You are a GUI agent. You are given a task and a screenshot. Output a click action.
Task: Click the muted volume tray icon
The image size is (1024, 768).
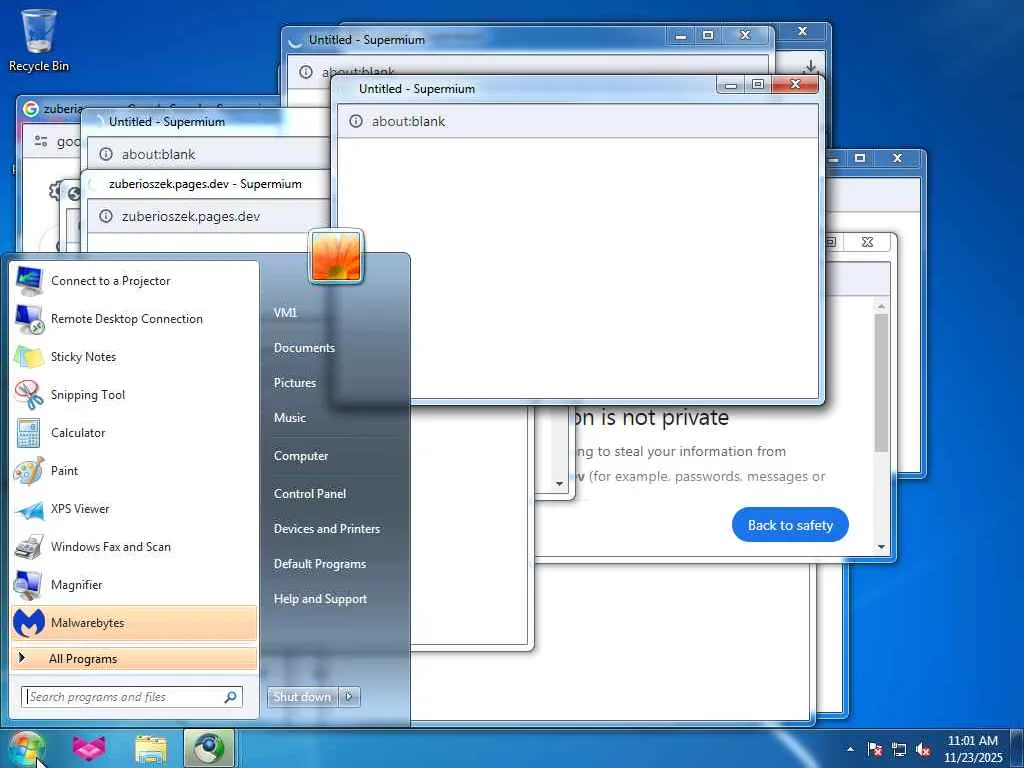click(923, 749)
